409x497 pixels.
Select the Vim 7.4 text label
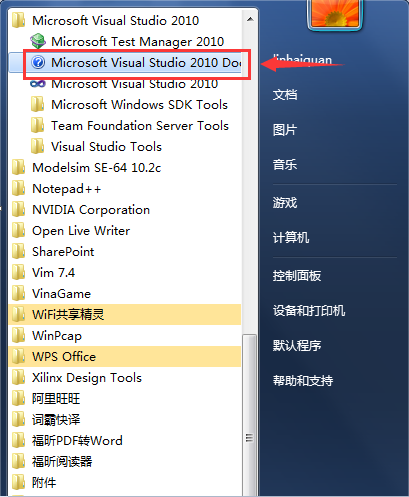tap(53, 273)
